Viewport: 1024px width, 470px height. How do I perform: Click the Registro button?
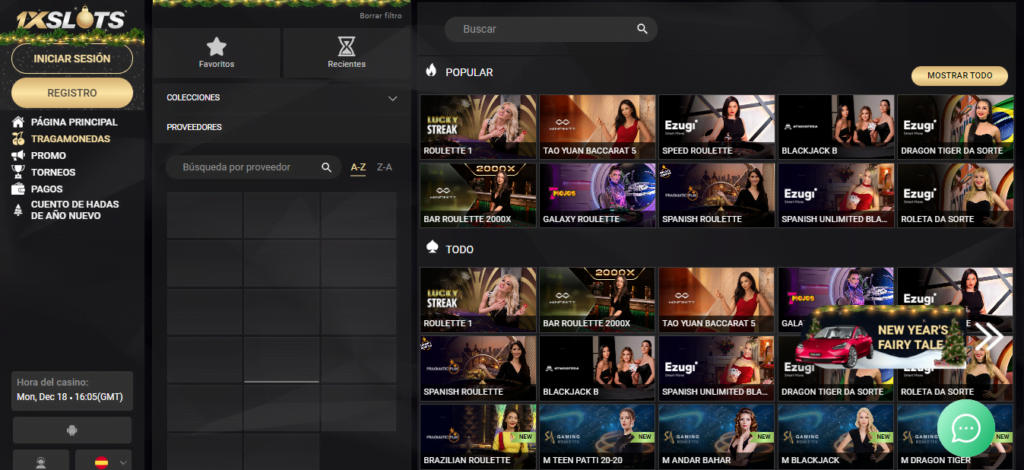pyautogui.click(x=72, y=93)
